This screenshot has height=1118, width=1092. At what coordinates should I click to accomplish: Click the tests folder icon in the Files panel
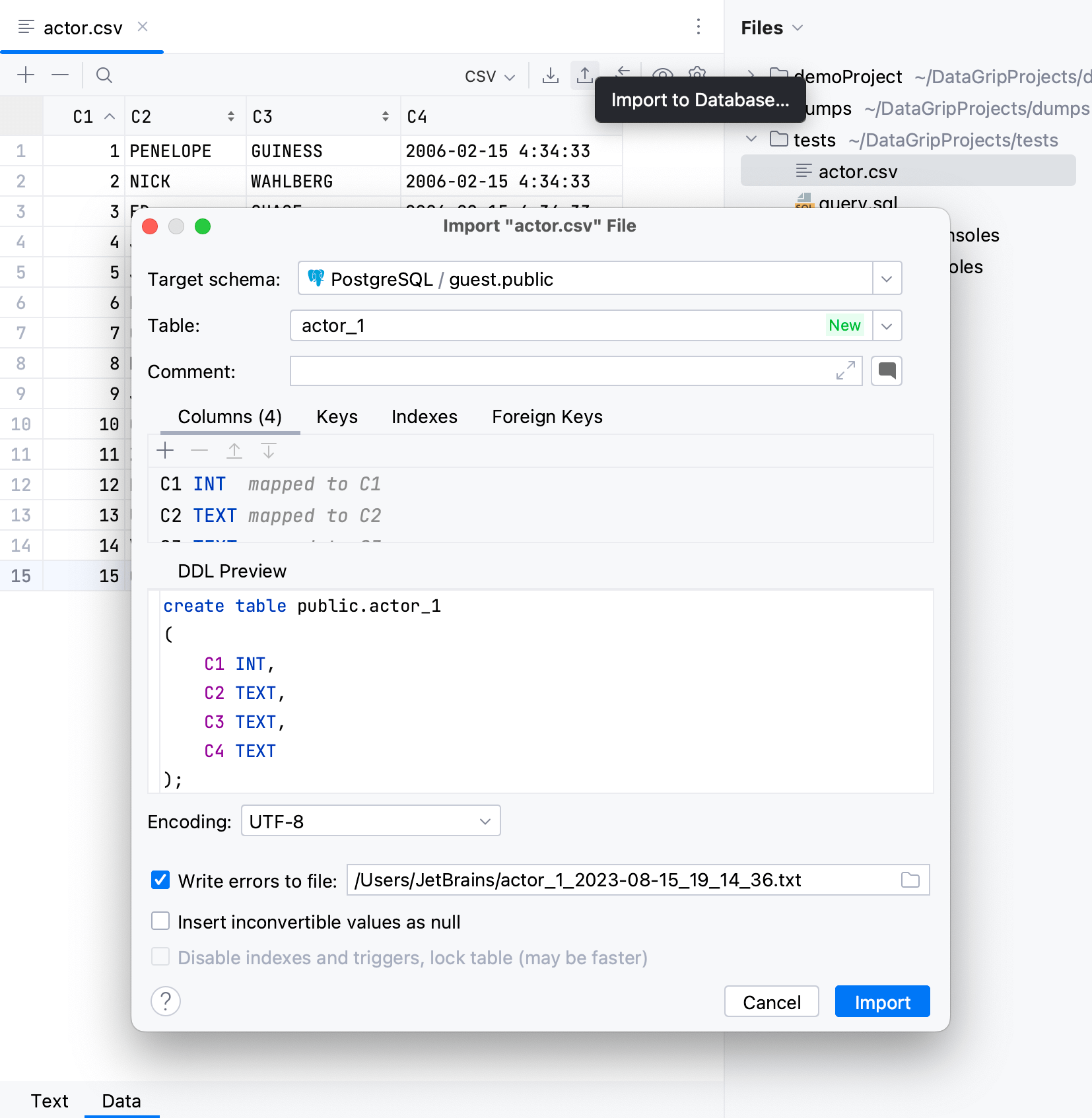[779, 139]
